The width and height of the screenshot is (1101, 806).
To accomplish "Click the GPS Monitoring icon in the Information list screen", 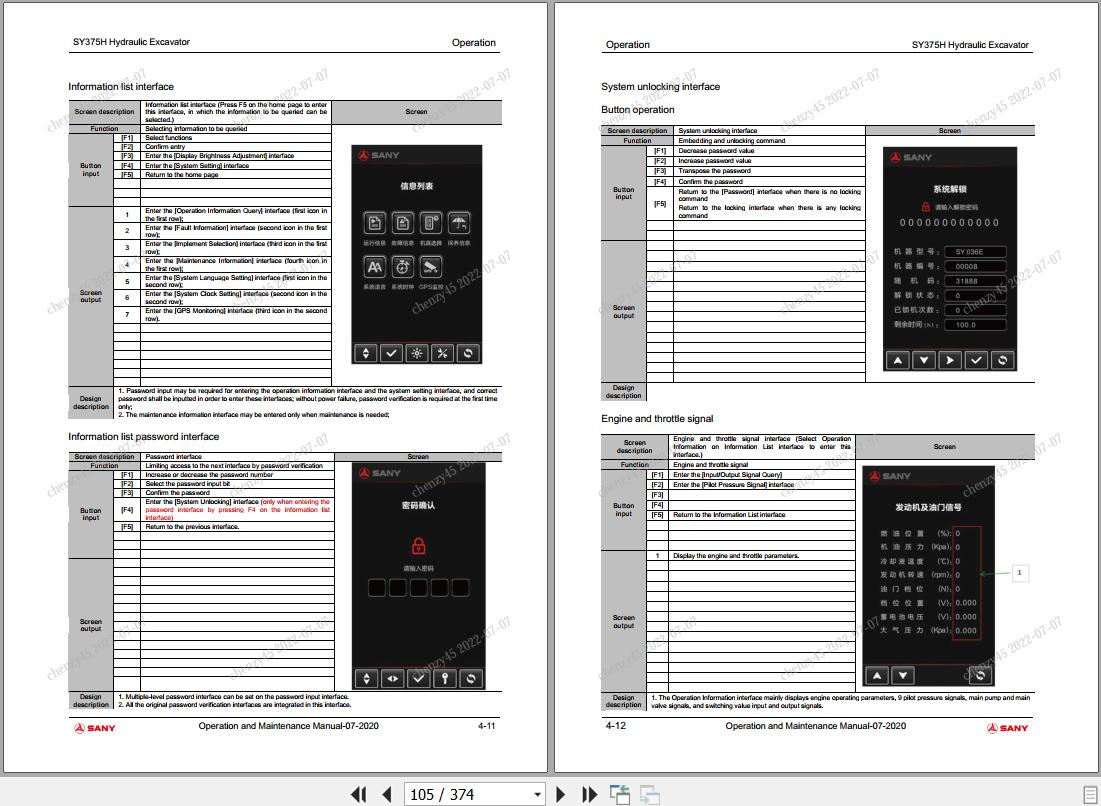I will click(x=430, y=267).
